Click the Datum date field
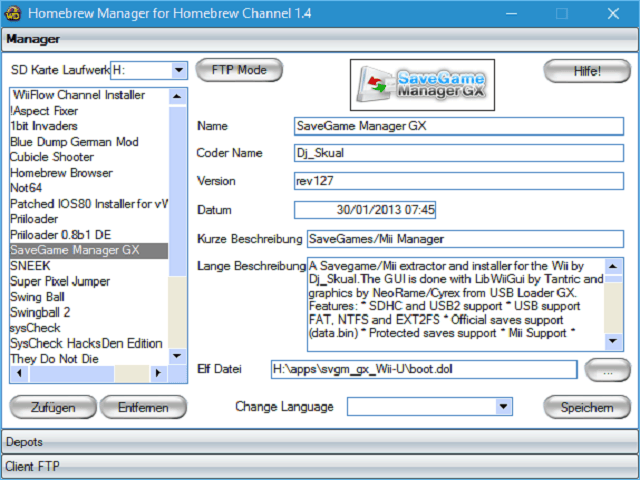640x480 pixels. [367, 210]
